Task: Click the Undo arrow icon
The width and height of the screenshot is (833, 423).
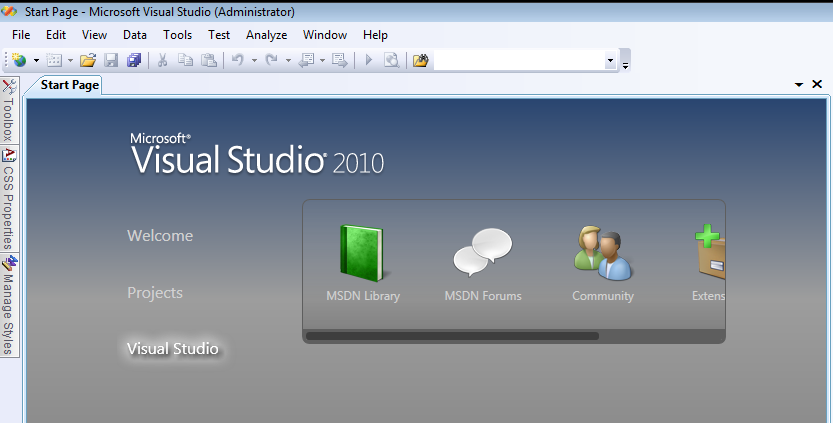Action: (237, 60)
